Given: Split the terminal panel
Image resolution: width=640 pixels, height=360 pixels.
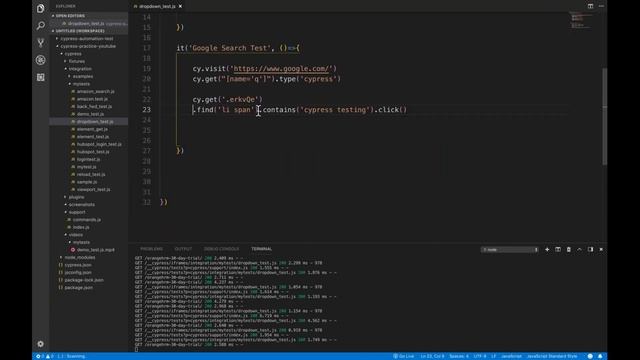Looking at the screenshot, I should [558, 249].
